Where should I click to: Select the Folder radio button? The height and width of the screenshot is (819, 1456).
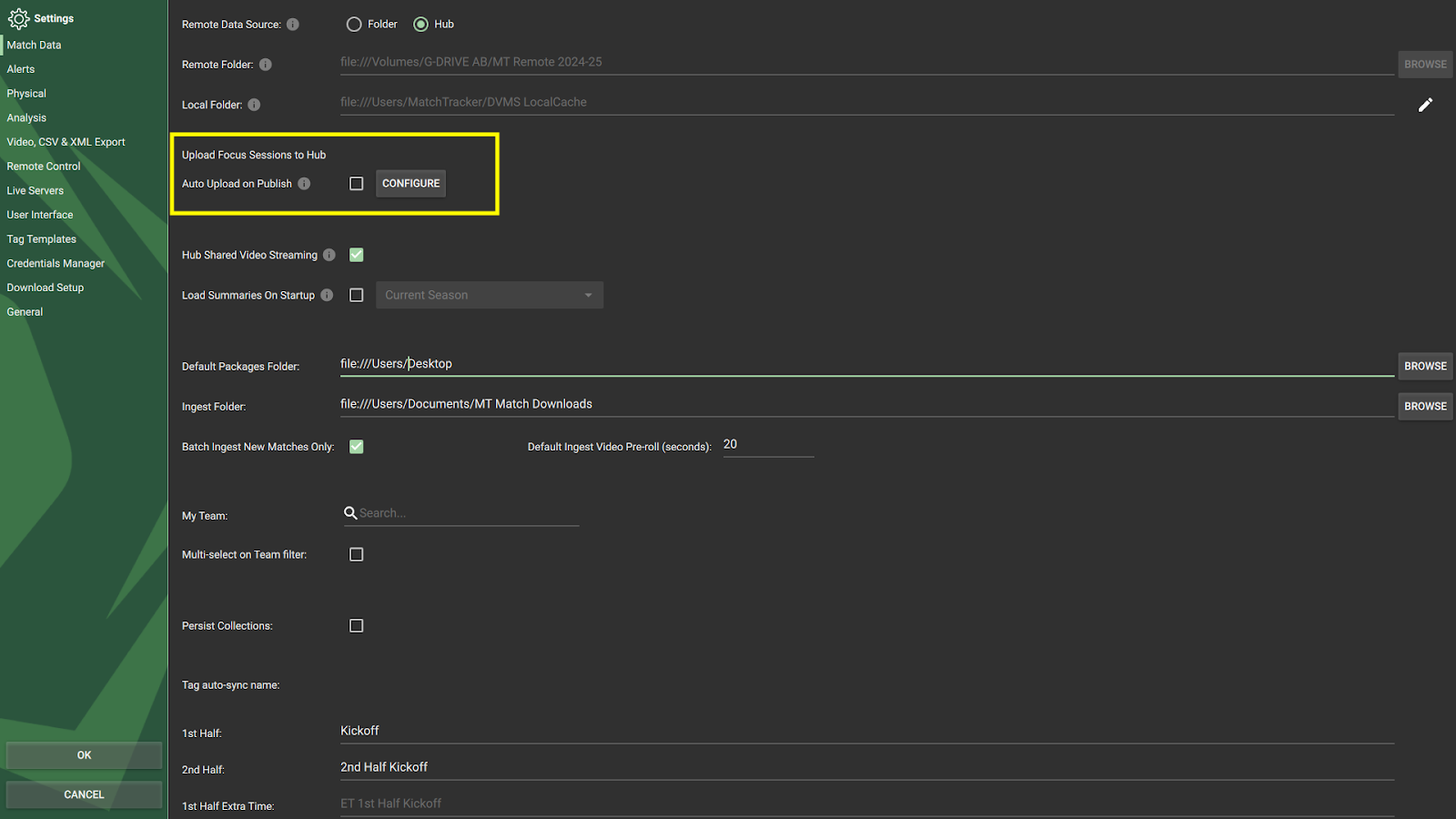point(354,24)
